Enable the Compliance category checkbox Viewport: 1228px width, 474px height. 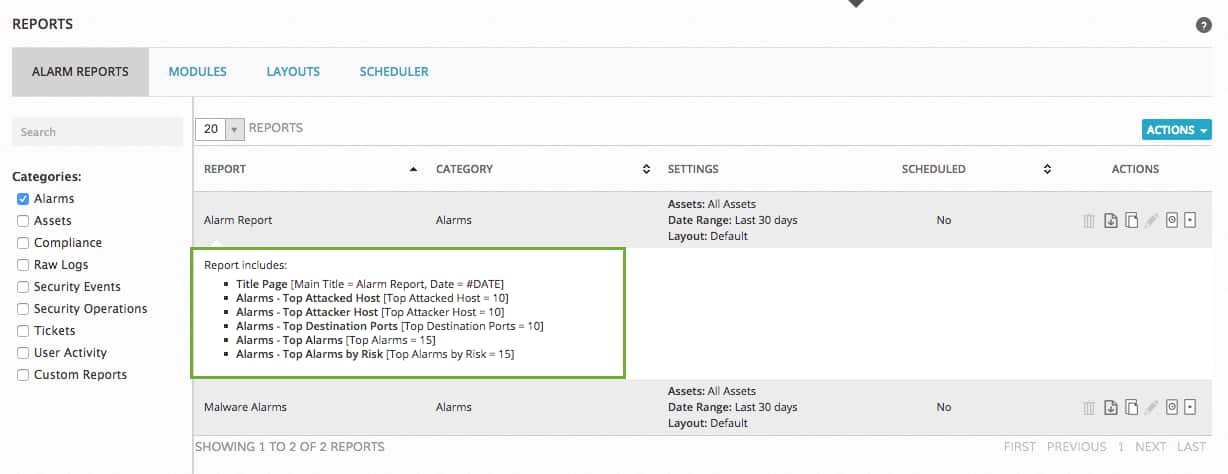coord(23,243)
